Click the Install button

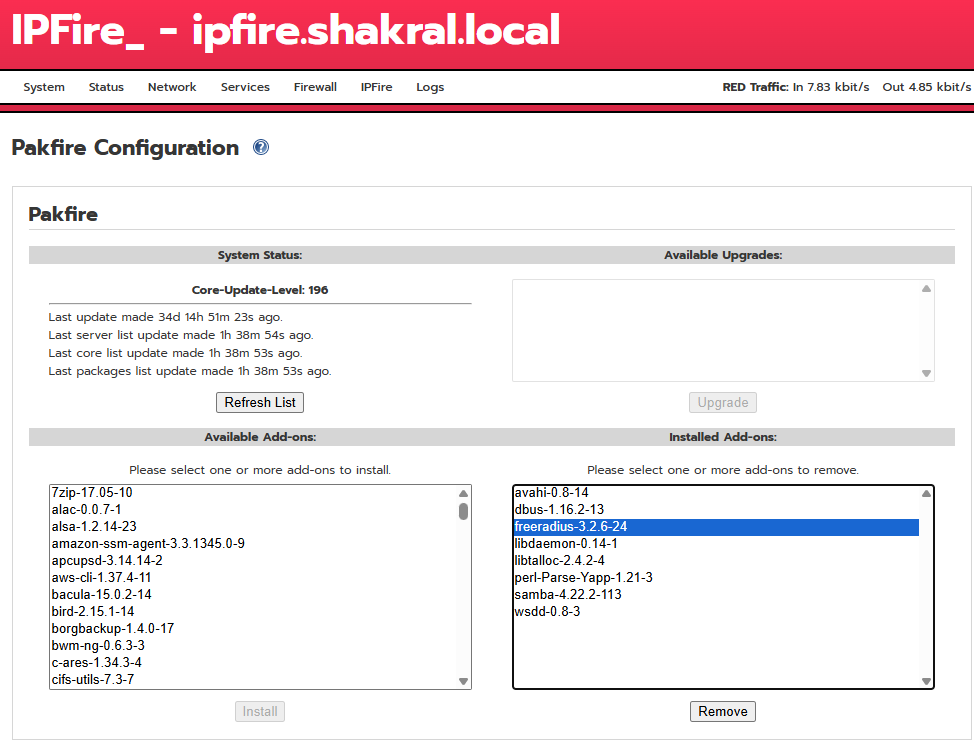[260, 712]
